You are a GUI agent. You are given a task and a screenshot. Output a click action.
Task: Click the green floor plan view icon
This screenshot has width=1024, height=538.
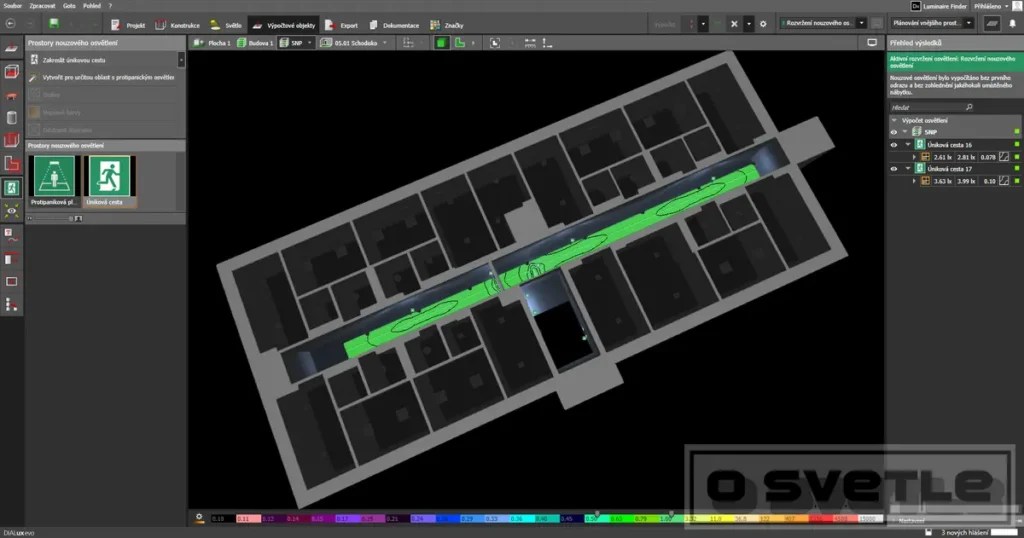(460, 43)
